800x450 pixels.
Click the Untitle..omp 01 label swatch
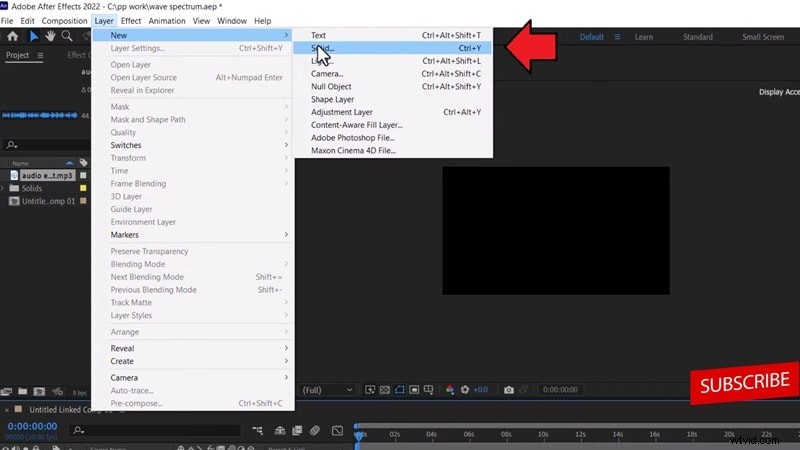(x=83, y=201)
